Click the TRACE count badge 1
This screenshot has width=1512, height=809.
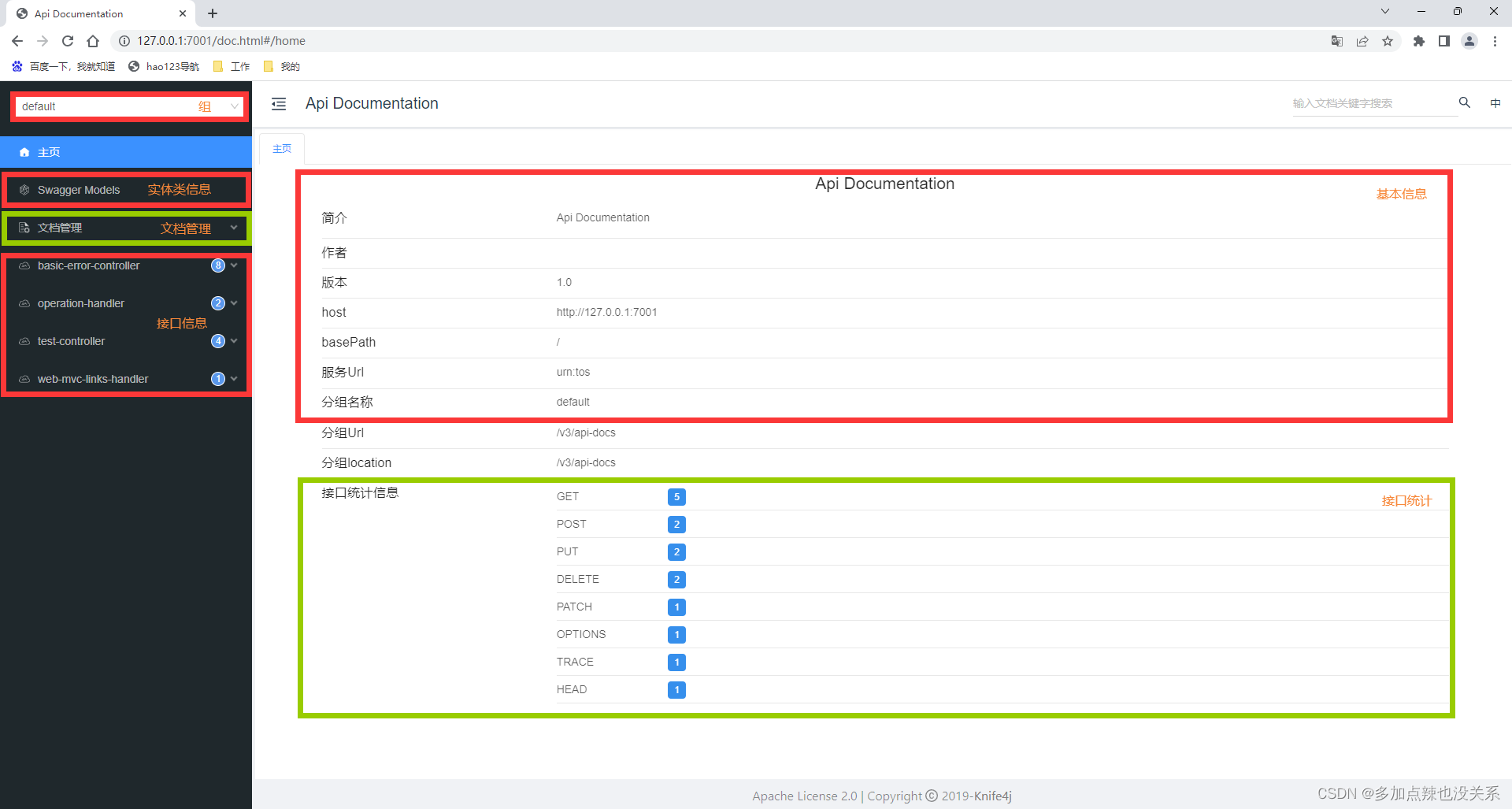click(x=676, y=662)
